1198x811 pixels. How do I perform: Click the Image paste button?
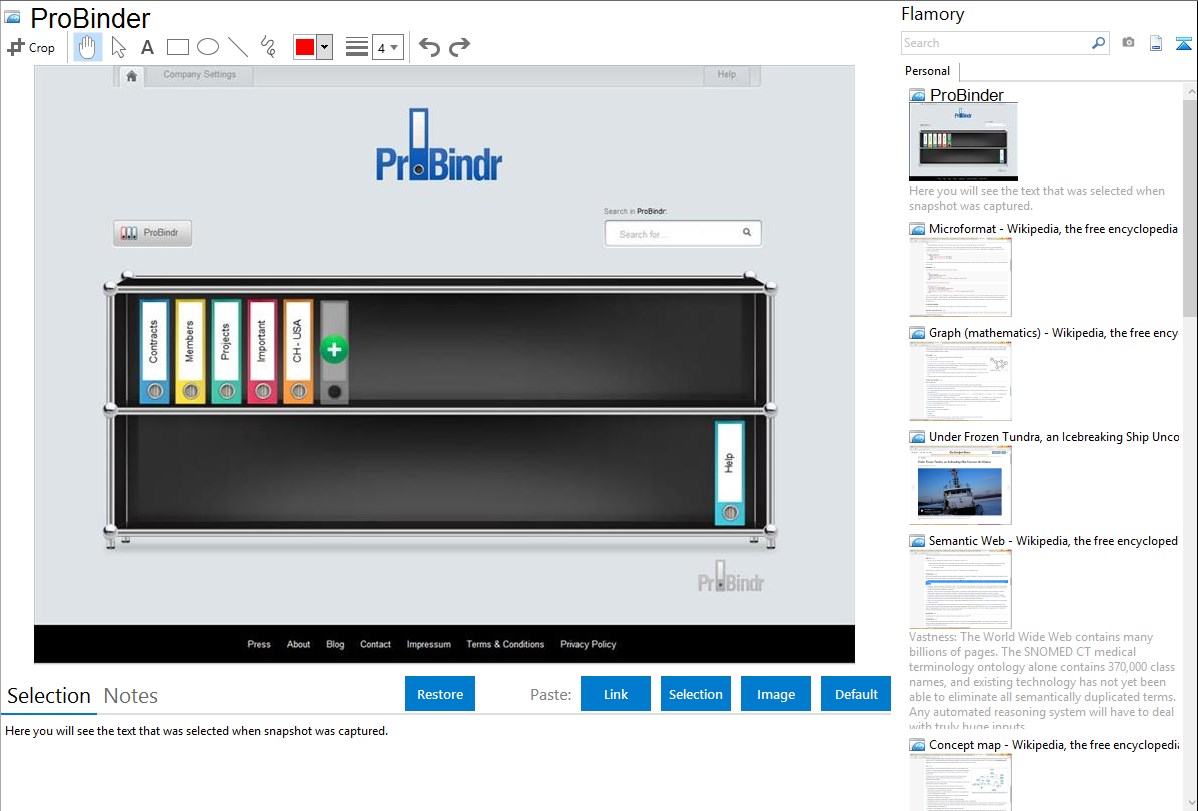click(x=775, y=694)
